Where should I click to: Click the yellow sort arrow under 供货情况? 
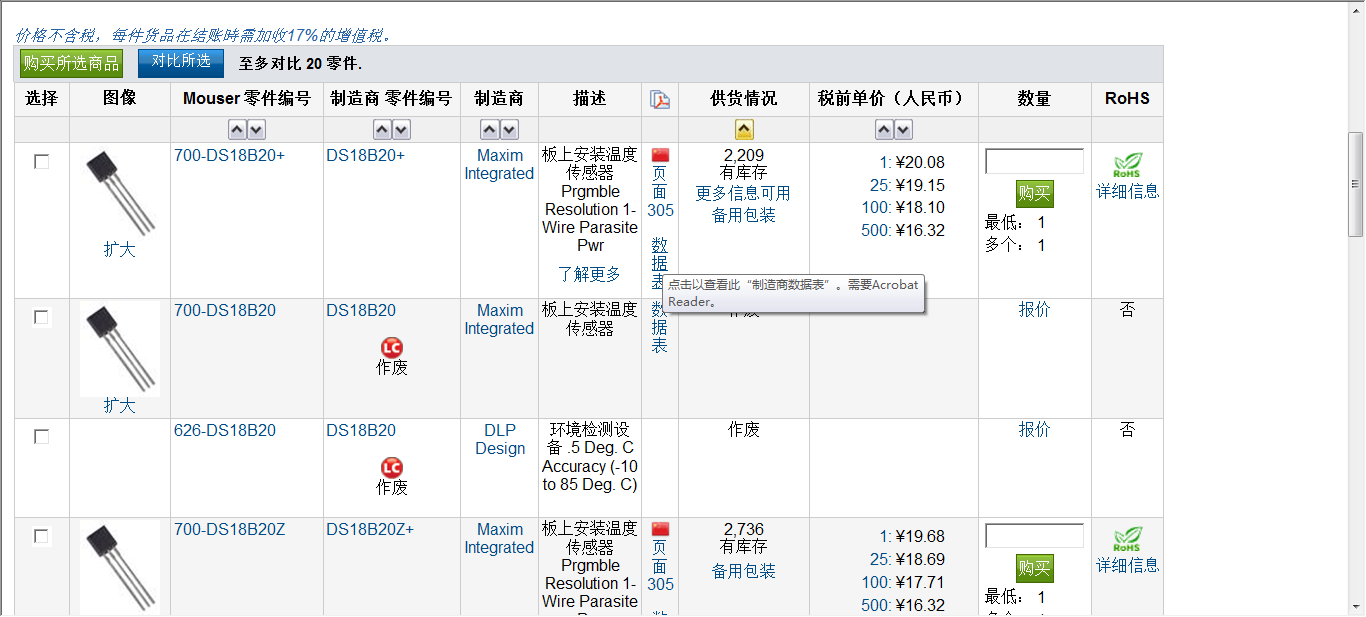(744, 130)
